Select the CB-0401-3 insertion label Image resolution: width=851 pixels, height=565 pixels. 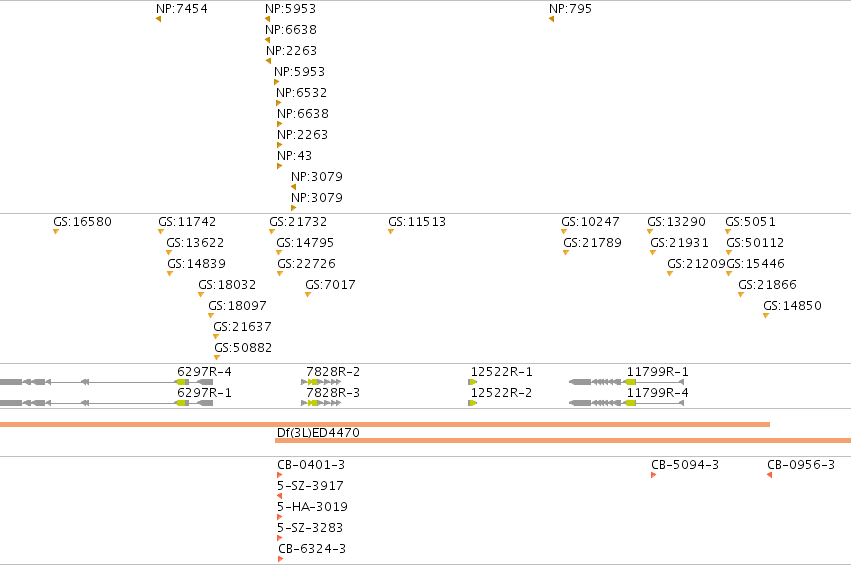click(311, 465)
